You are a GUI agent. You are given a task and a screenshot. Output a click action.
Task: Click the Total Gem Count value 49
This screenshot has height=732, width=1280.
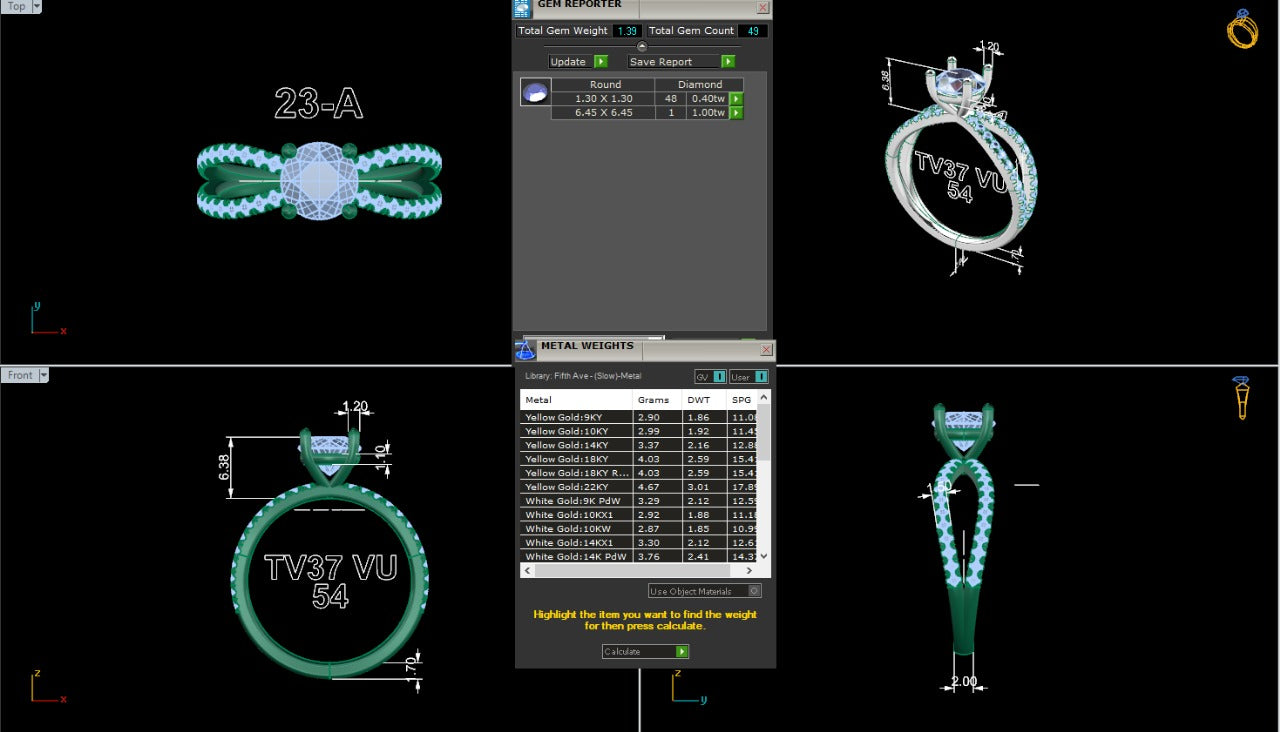752,31
